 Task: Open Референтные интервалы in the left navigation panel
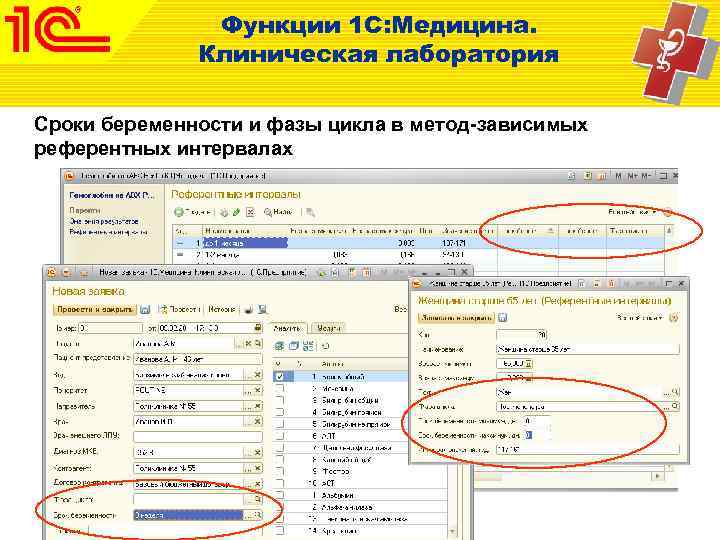[x=108, y=232]
